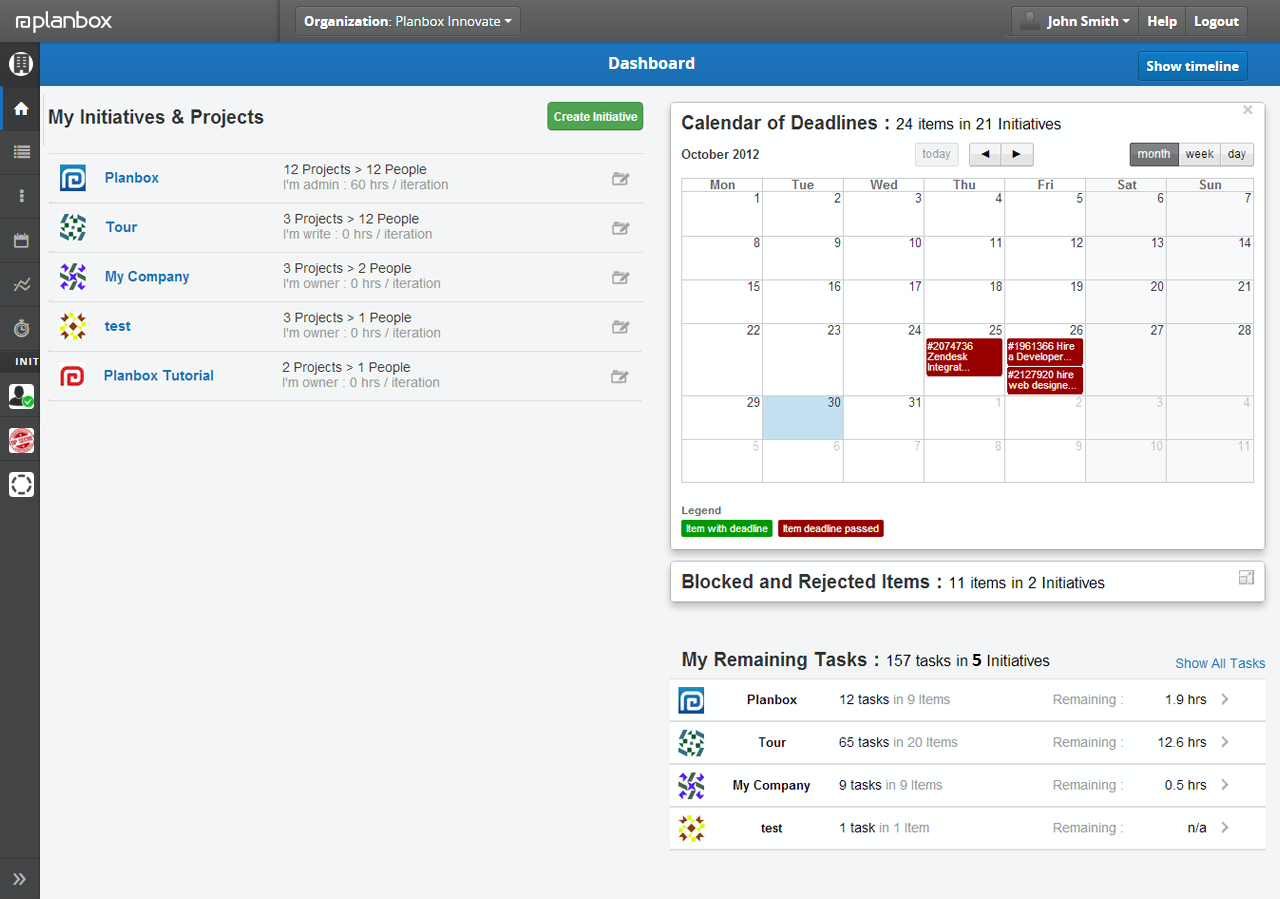This screenshot has width=1280, height=899.
Task: Click Tour icon in Remaining Tasks
Action: click(x=691, y=743)
